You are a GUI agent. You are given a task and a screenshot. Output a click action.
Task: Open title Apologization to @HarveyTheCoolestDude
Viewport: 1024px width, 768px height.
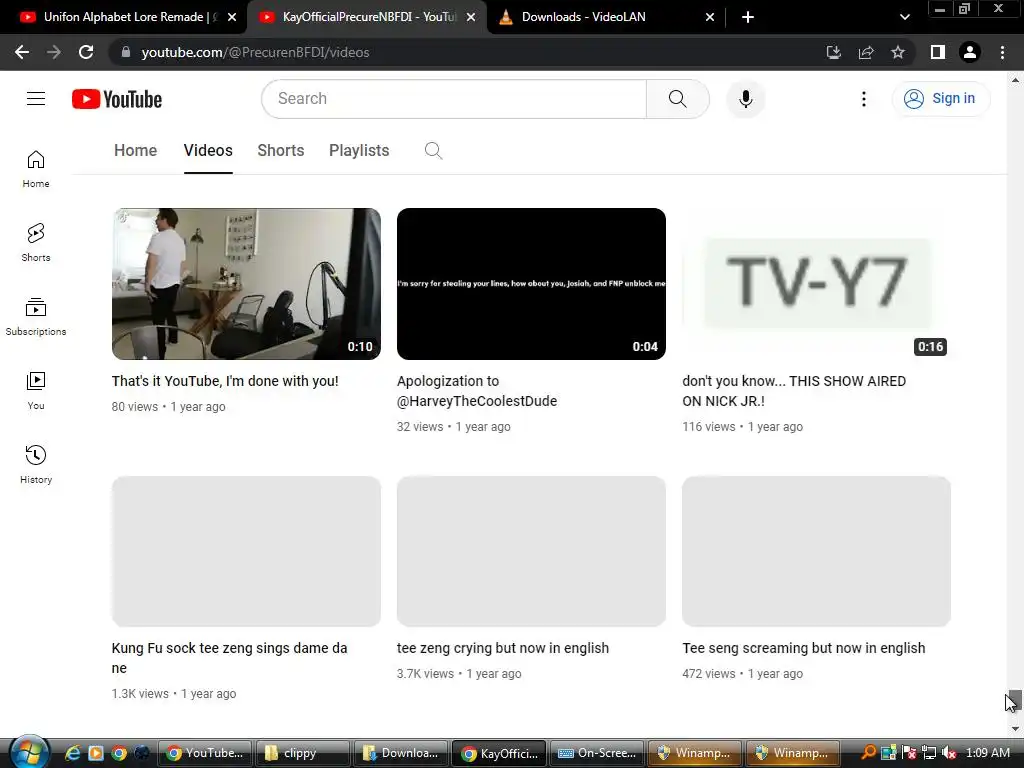click(x=477, y=391)
